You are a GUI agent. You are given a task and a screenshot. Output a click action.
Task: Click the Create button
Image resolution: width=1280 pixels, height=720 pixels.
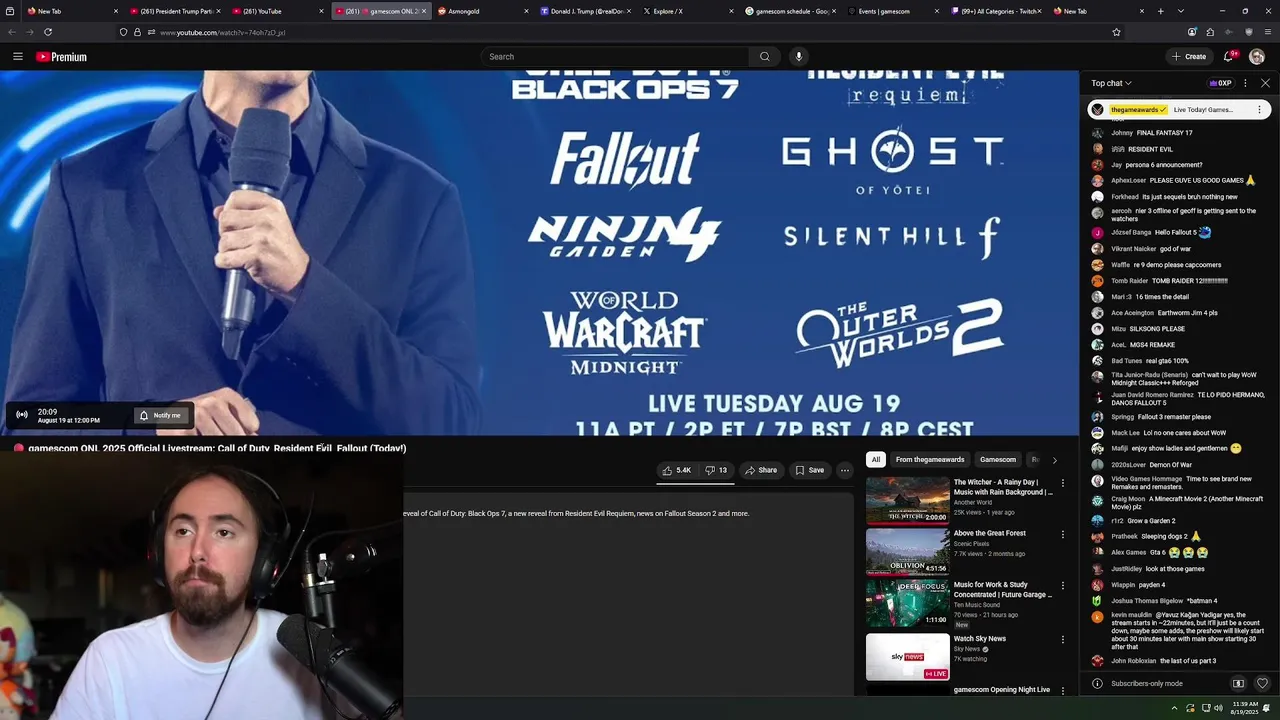tap(1189, 57)
